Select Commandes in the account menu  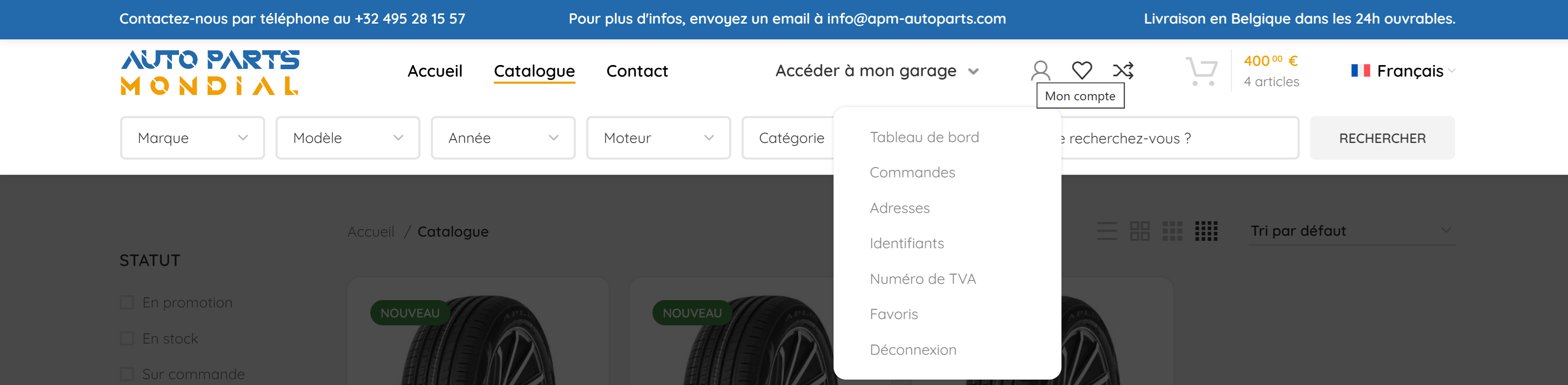(x=912, y=172)
